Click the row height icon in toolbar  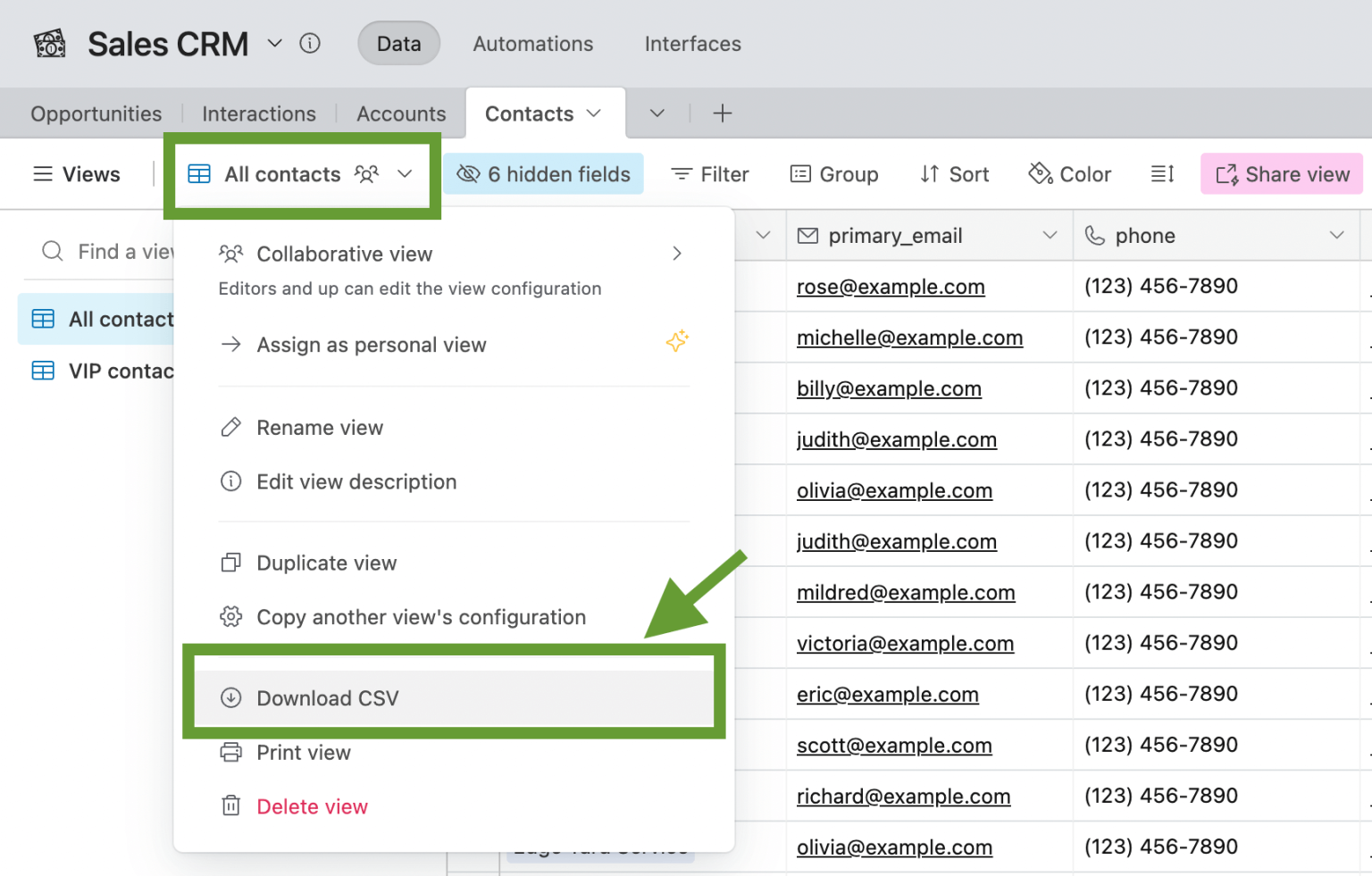pyautogui.click(x=1162, y=174)
